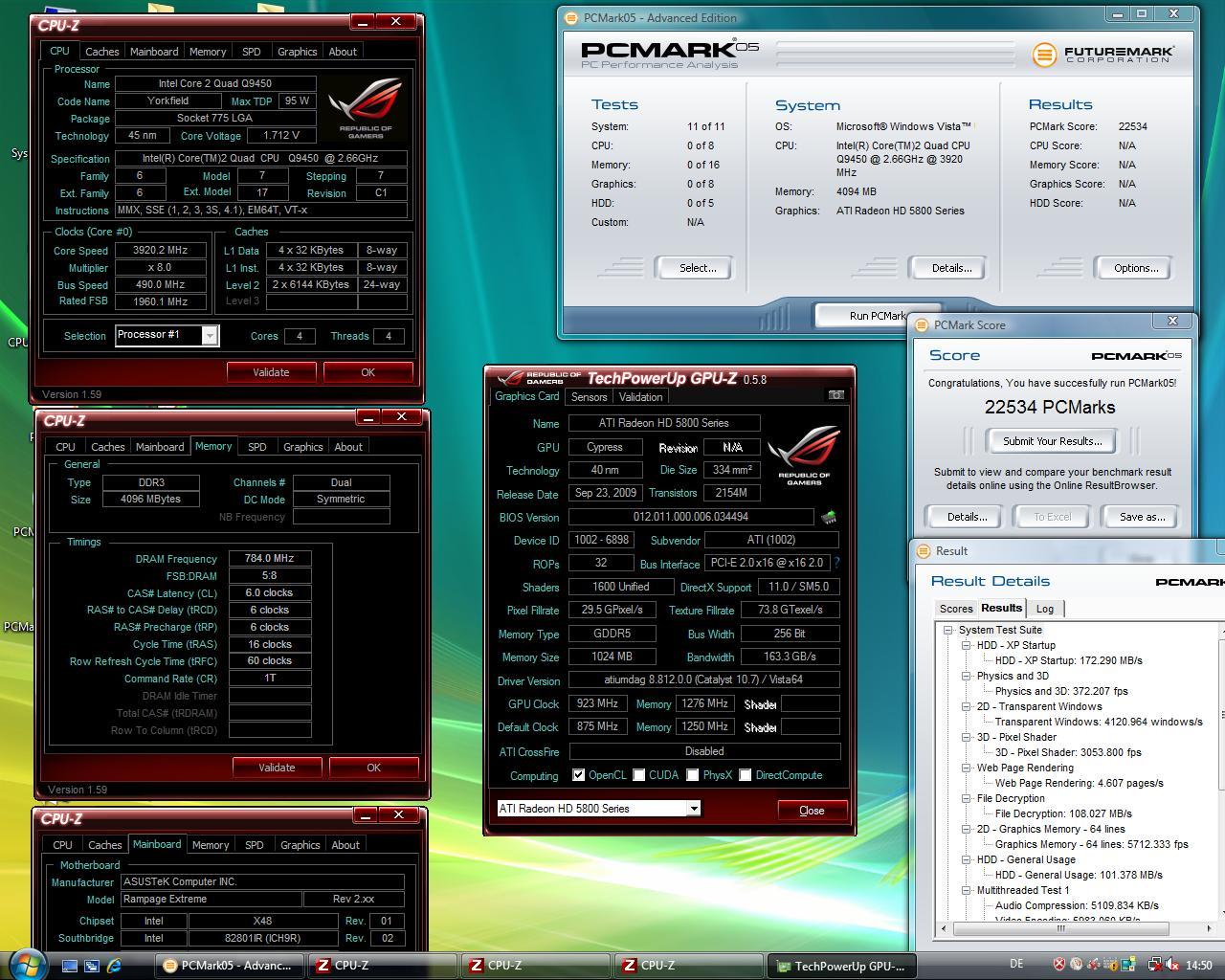This screenshot has height=980, width=1225.
Task: Click the 'Audio Compression: 5109.834 KB/s' result row
Action: [1077, 905]
